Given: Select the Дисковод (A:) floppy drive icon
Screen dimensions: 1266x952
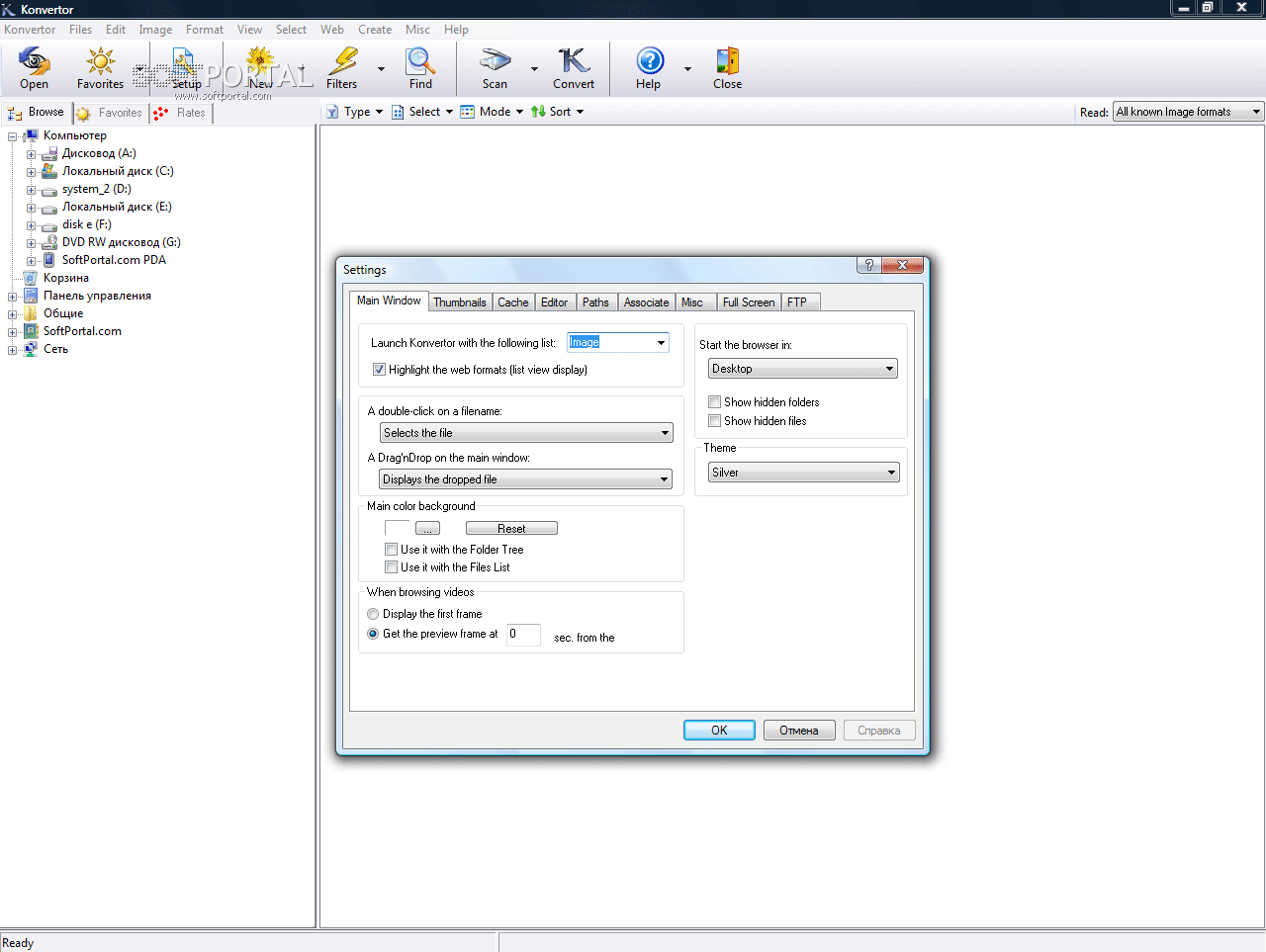Looking at the screenshot, I should tap(49, 153).
